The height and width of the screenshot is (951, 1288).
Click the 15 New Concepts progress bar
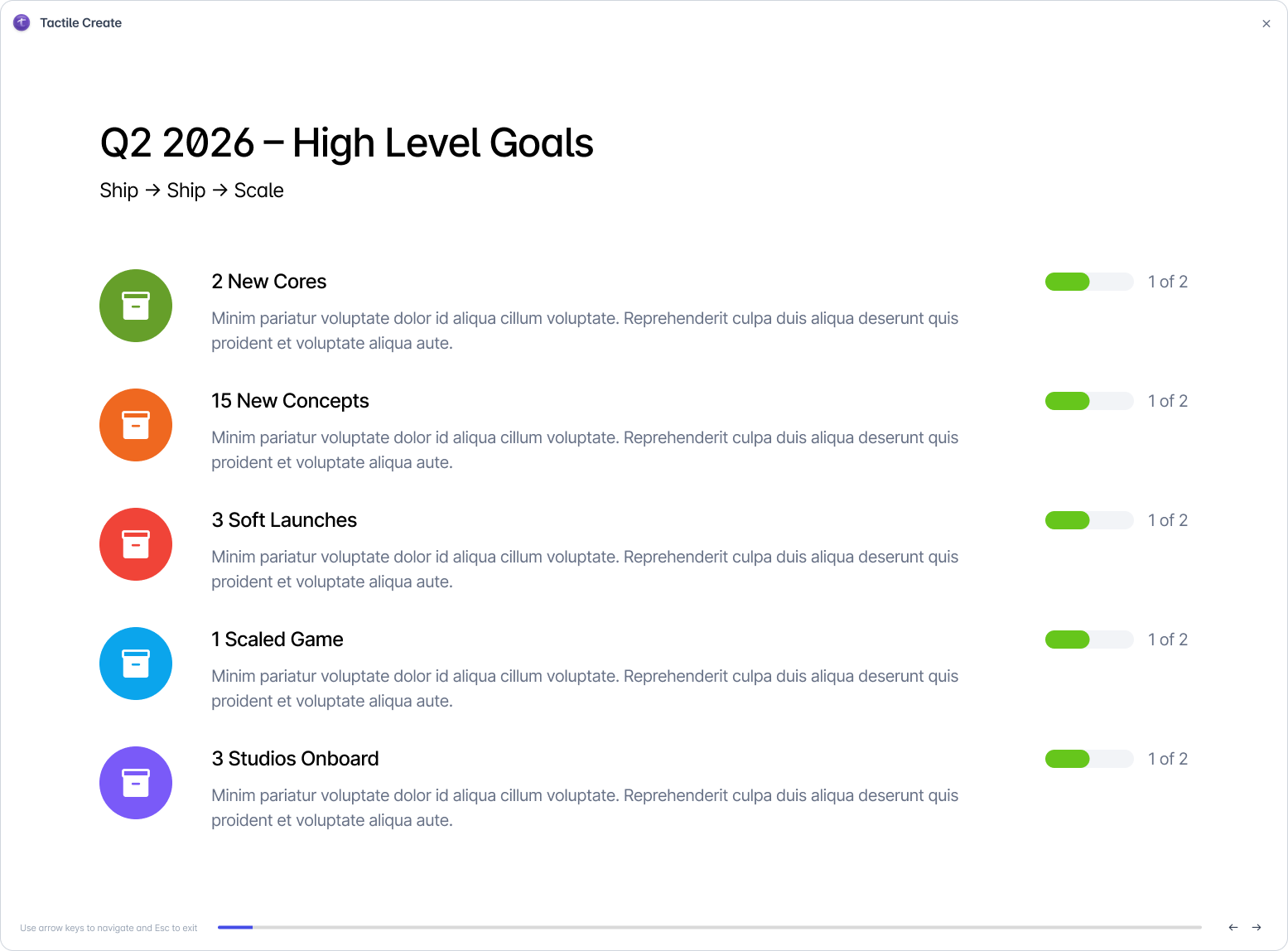(x=1089, y=401)
